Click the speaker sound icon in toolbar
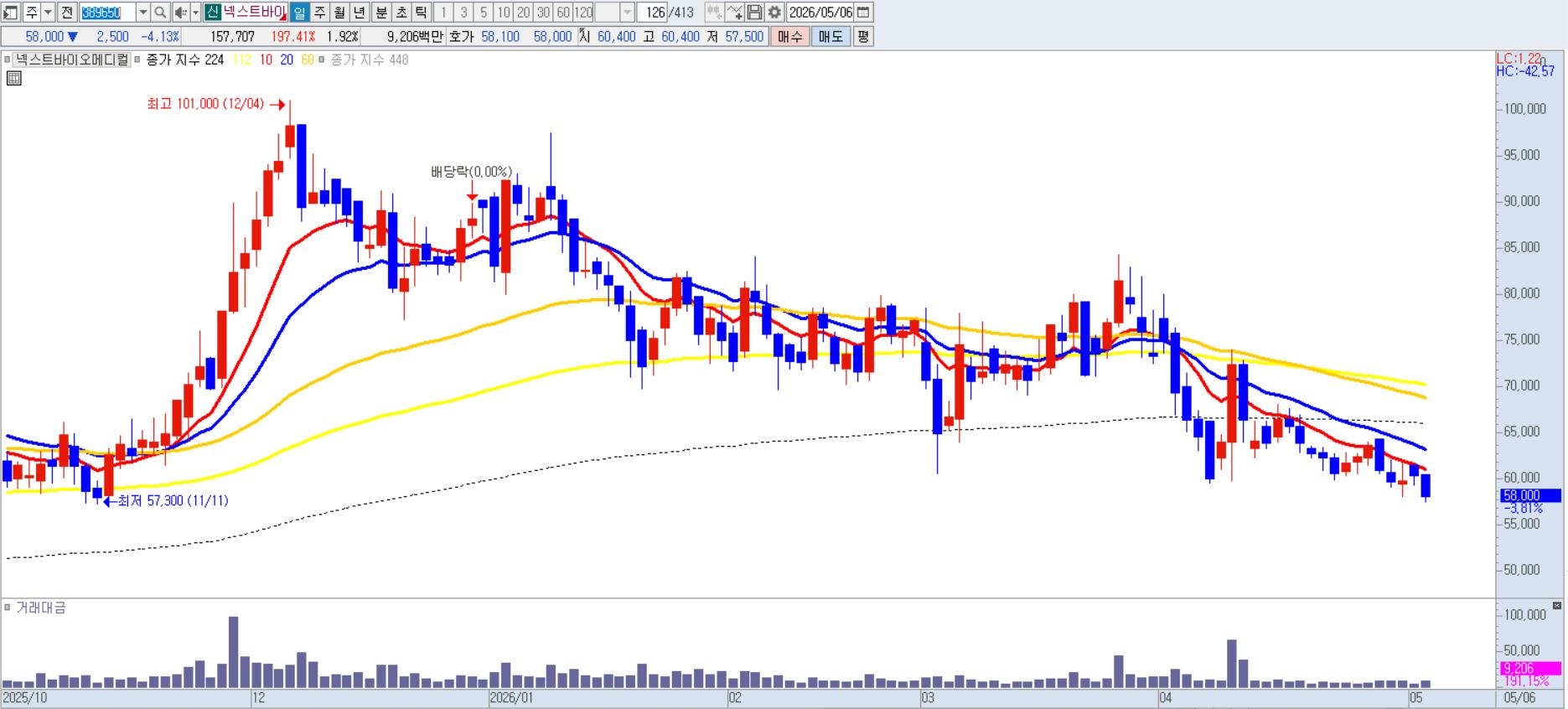The height and width of the screenshot is (709, 1568). coord(180,13)
